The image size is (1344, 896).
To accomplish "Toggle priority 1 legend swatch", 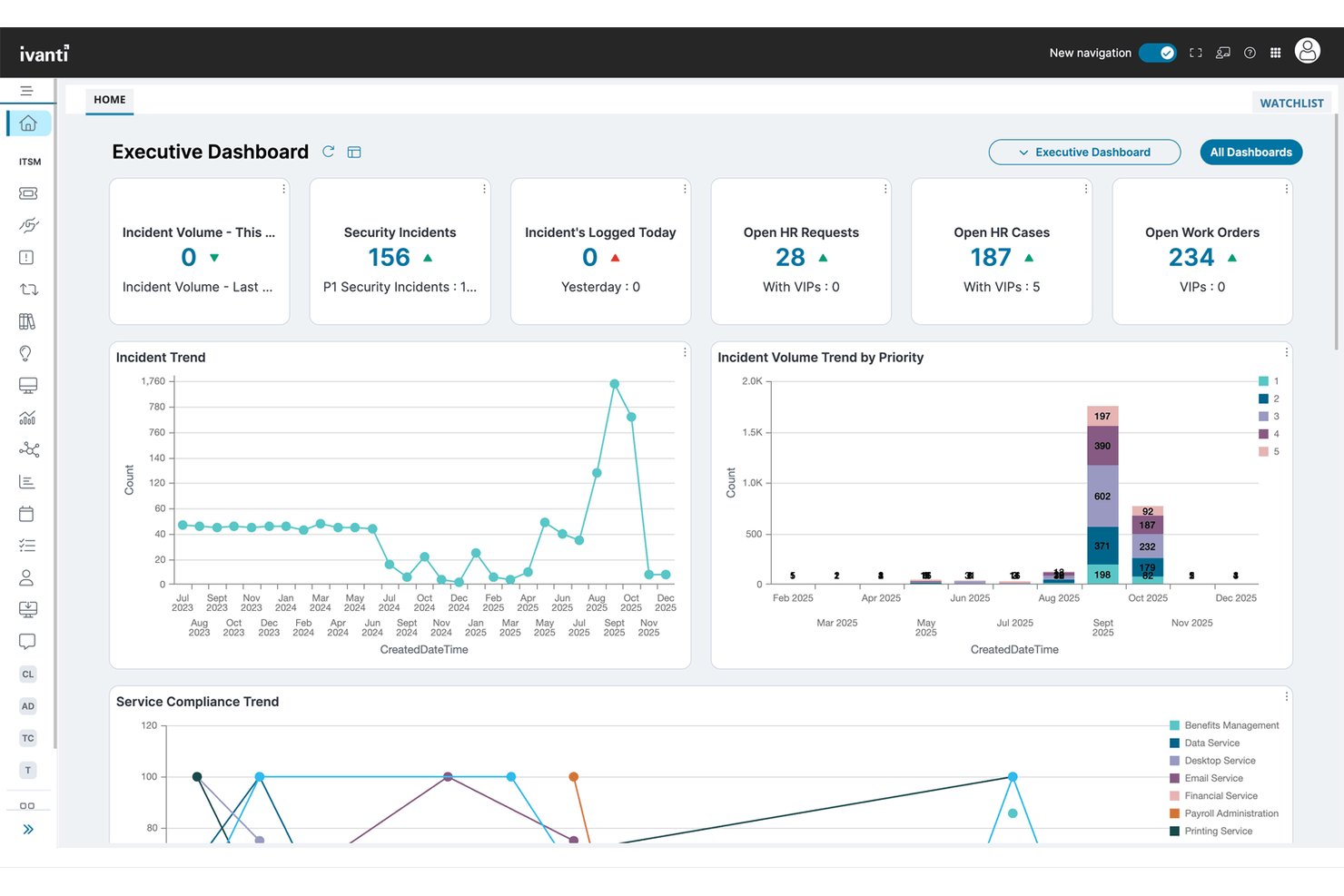I will pos(1263,381).
